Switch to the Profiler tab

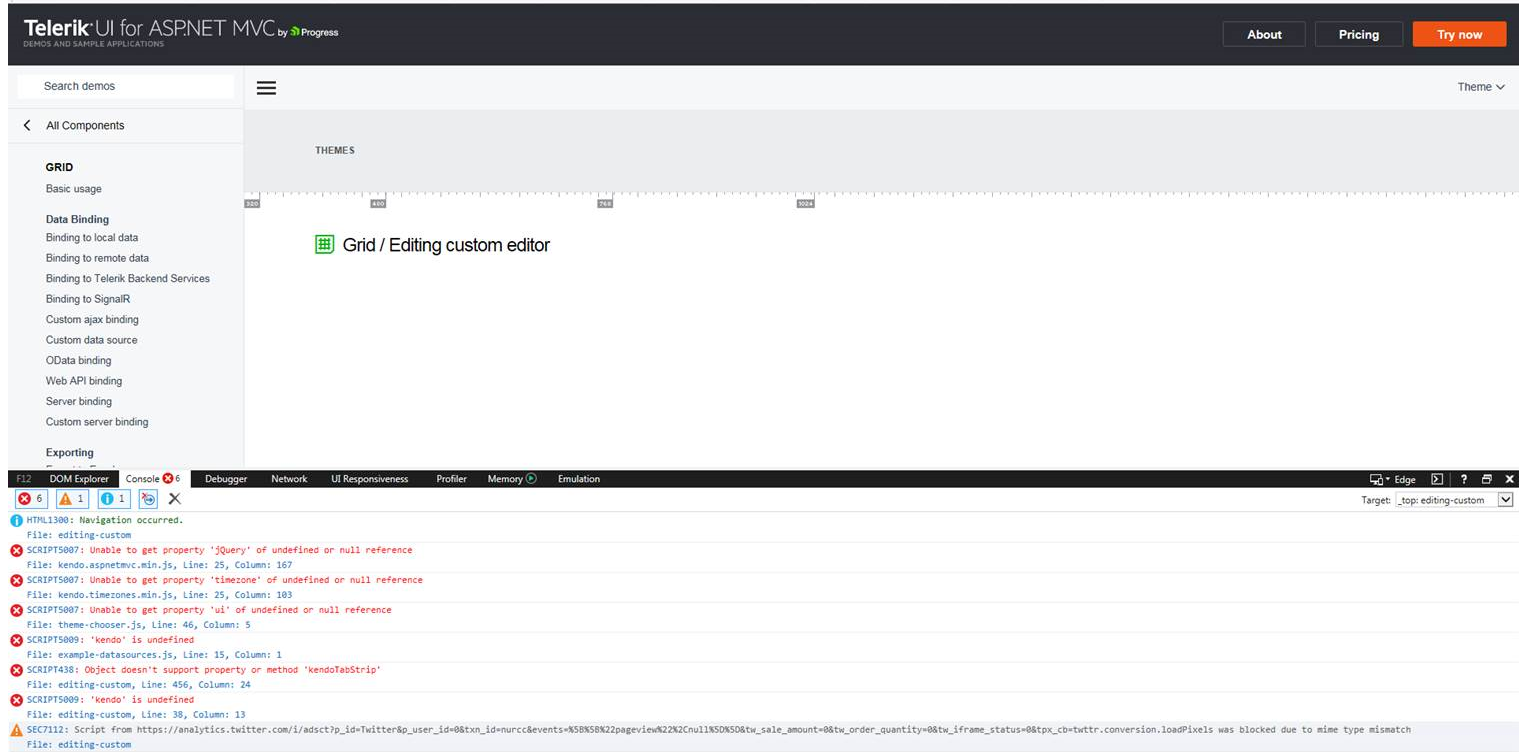tap(452, 479)
